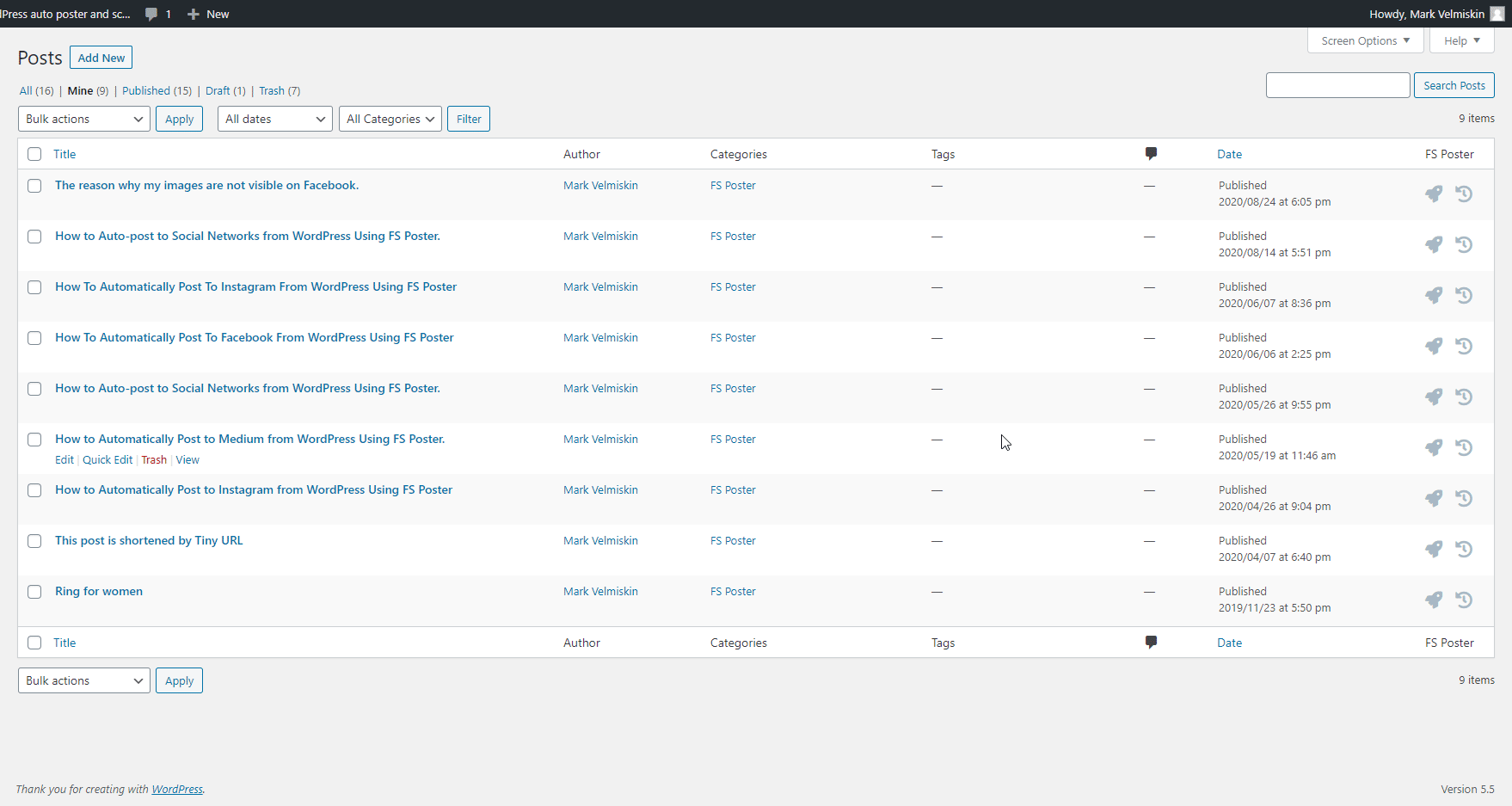
Task: Click rocket share icon for 2020/08/14 post
Action: pos(1434,244)
